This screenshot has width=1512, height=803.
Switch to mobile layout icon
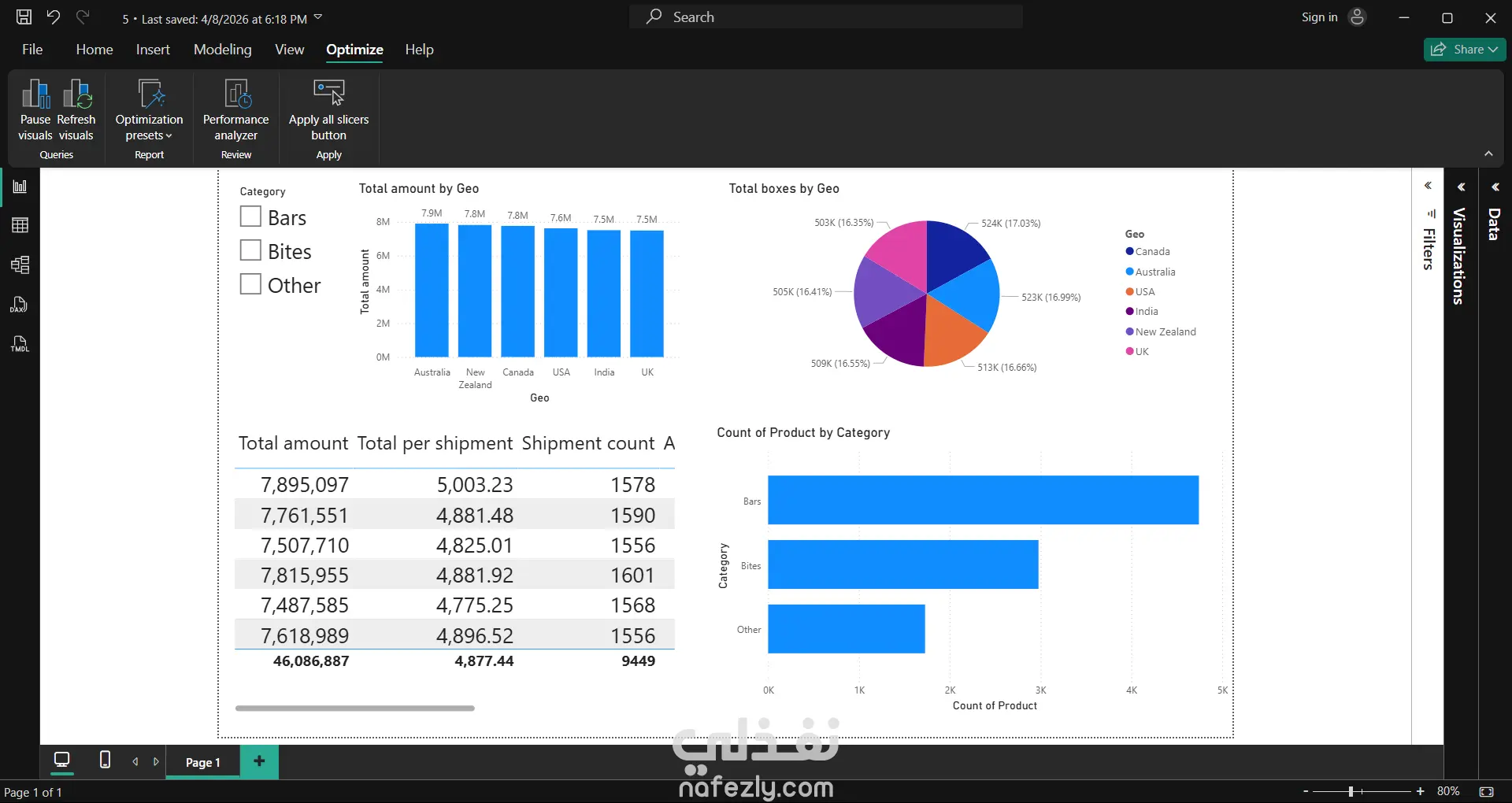(x=105, y=760)
